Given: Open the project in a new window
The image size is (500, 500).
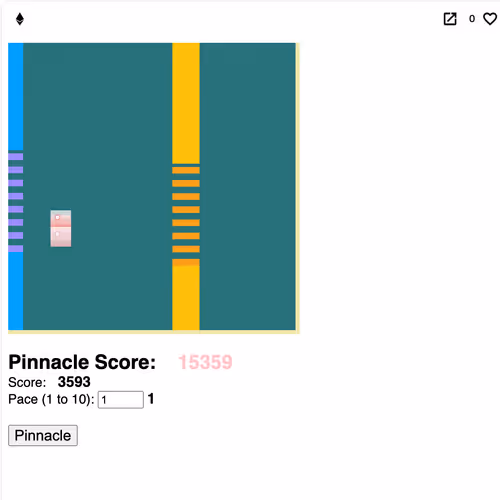Looking at the screenshot, I should pyautogui.click(x=450, y=19).
